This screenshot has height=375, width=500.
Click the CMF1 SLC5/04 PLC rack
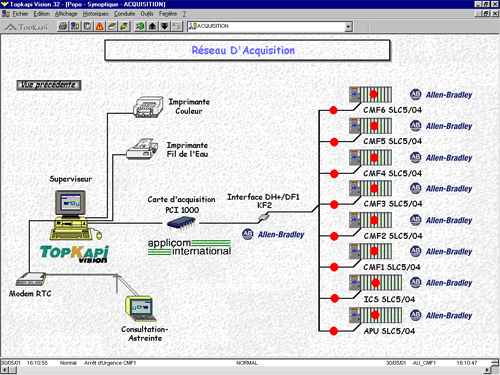point(370,251)
